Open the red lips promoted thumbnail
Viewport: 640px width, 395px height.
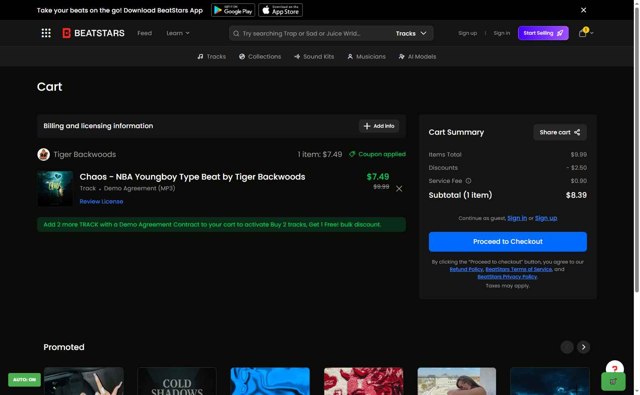pyautogui.click(x=363, y=381)
